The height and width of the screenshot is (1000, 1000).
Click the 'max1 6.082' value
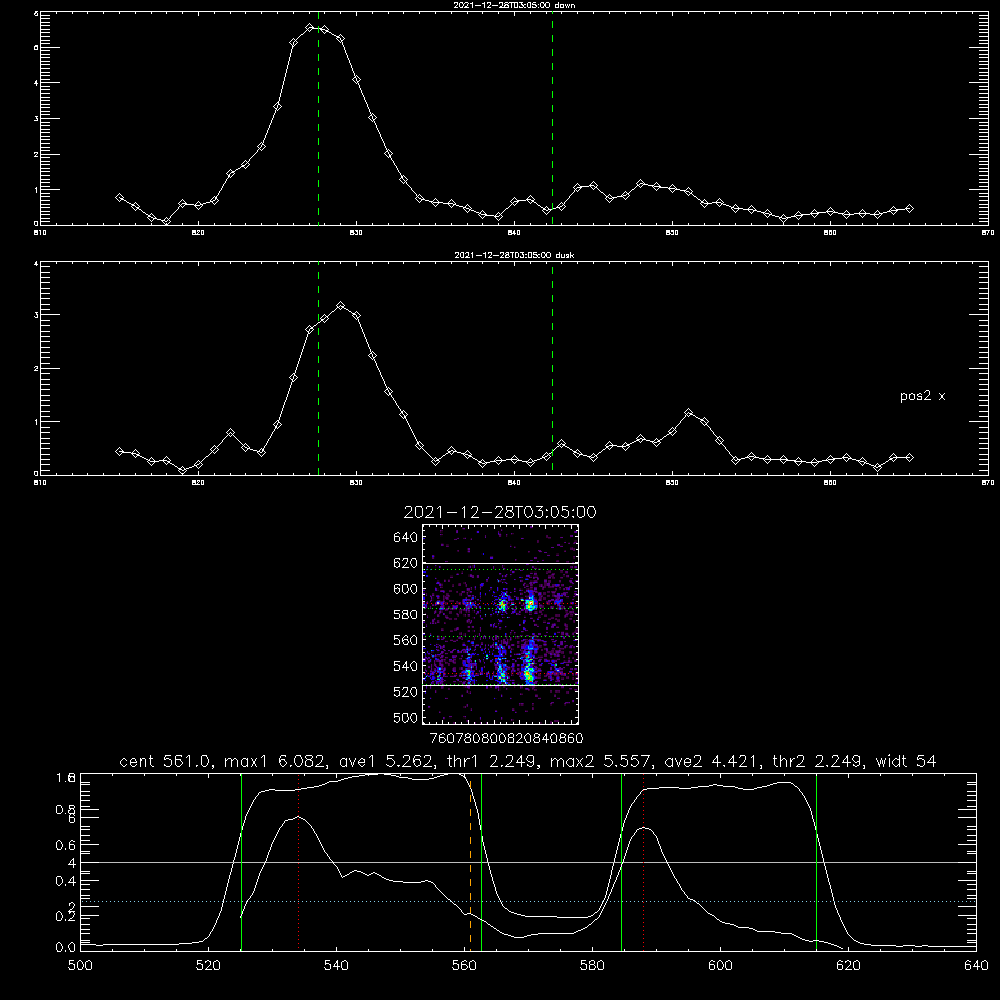click(276, 761)
